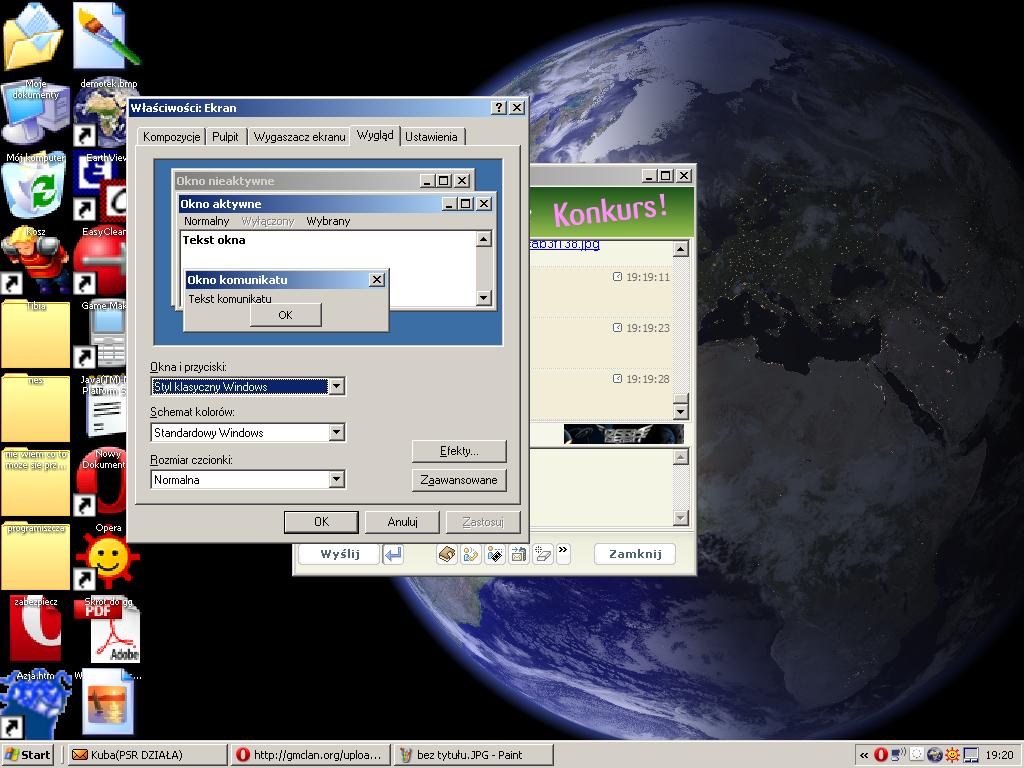
Task: Open the Schemat kolorów combo box
Action: (336, 433)
